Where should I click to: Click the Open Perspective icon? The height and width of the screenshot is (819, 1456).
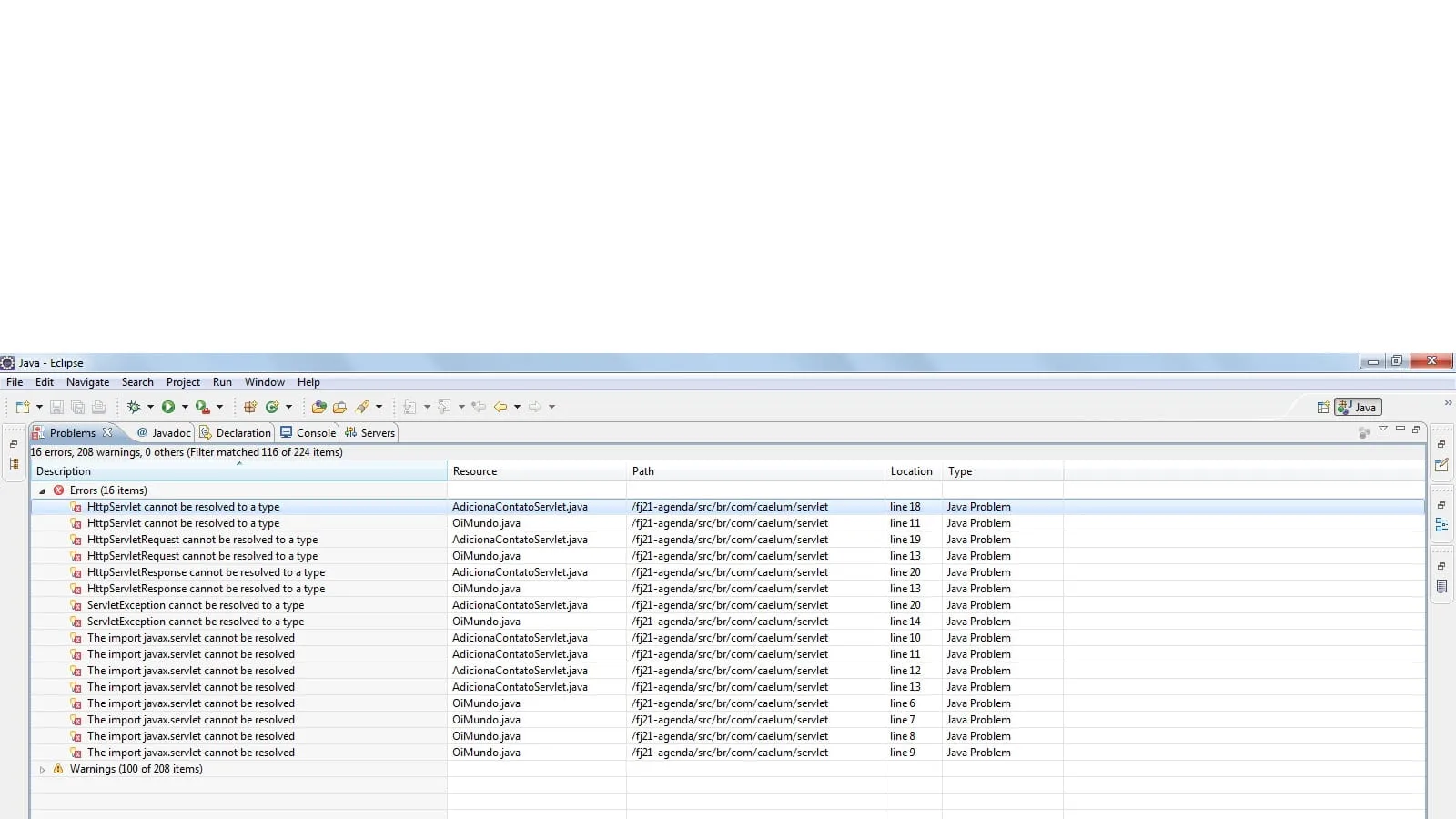click(1323, 408)
